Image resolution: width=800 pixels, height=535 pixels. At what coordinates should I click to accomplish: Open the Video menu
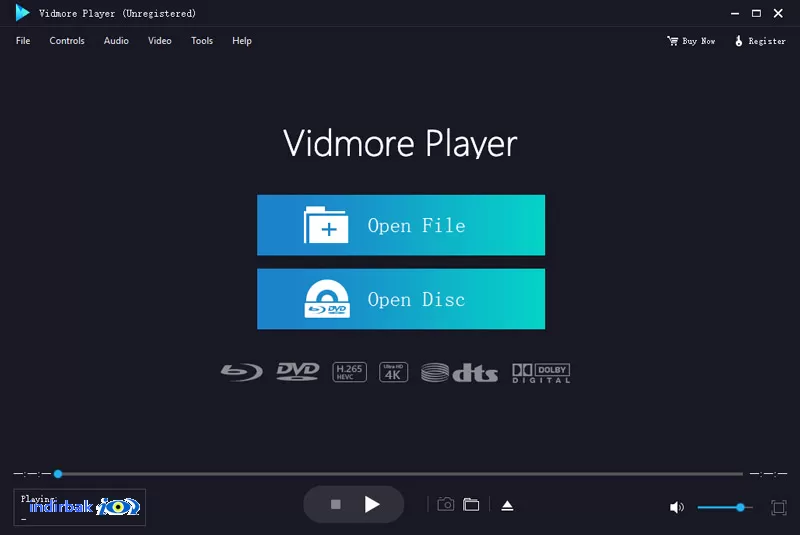tap(160, 41)
